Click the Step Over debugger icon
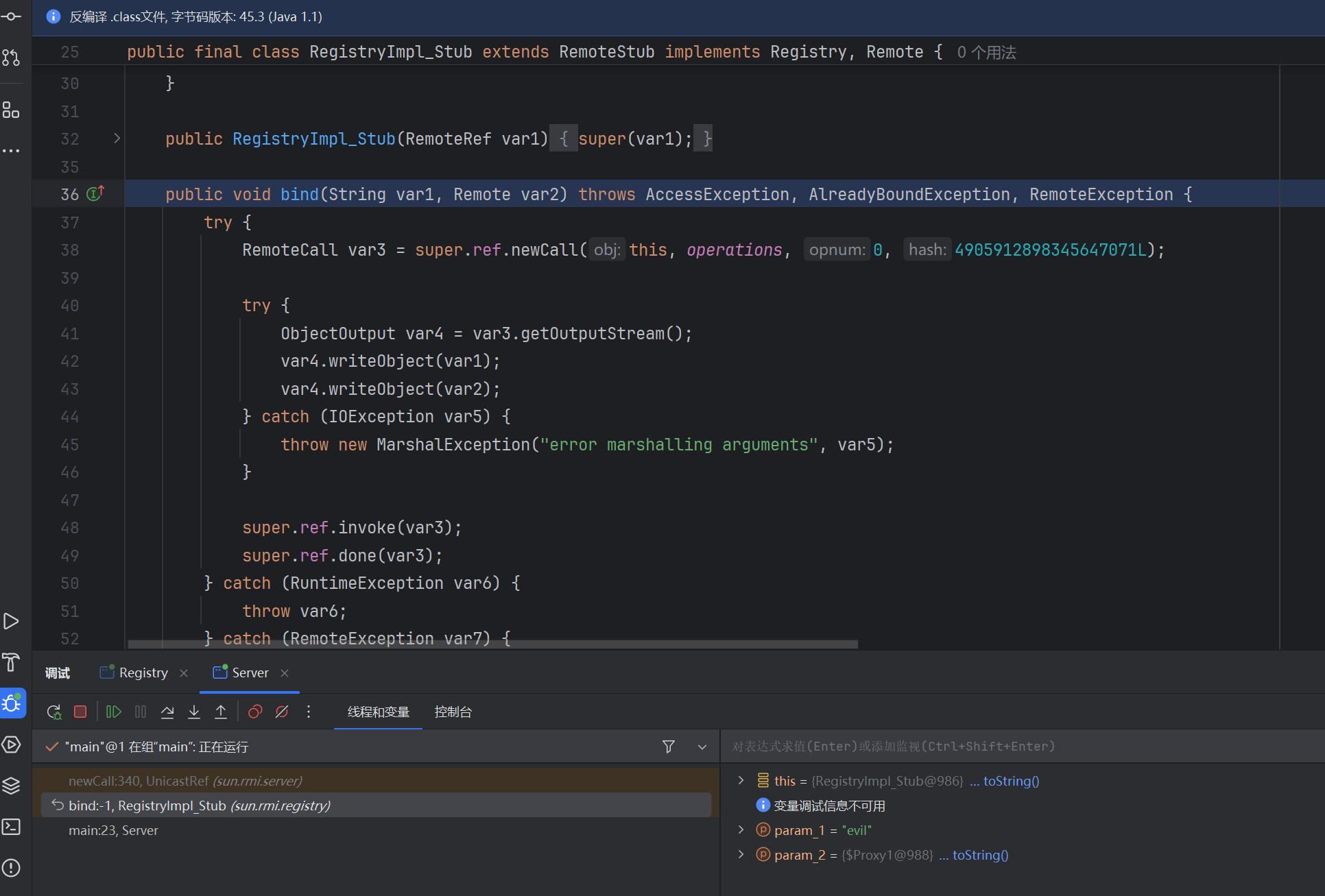 [167, 712]
